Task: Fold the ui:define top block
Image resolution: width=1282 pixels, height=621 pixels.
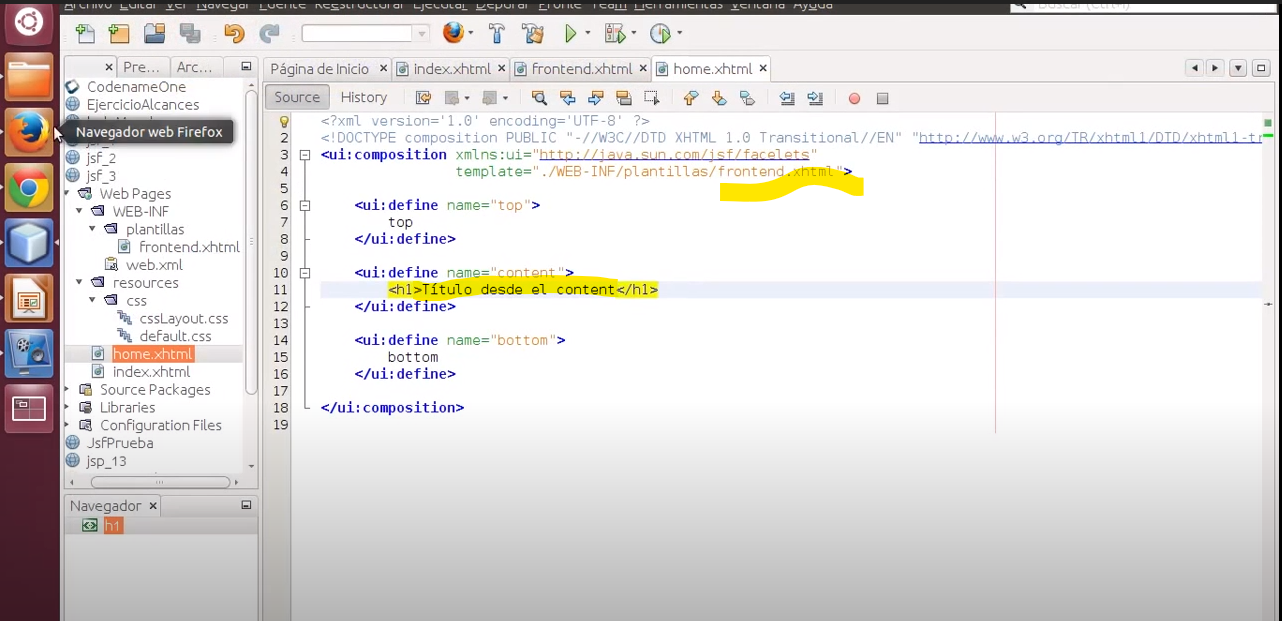Action: tap(305, 206)
